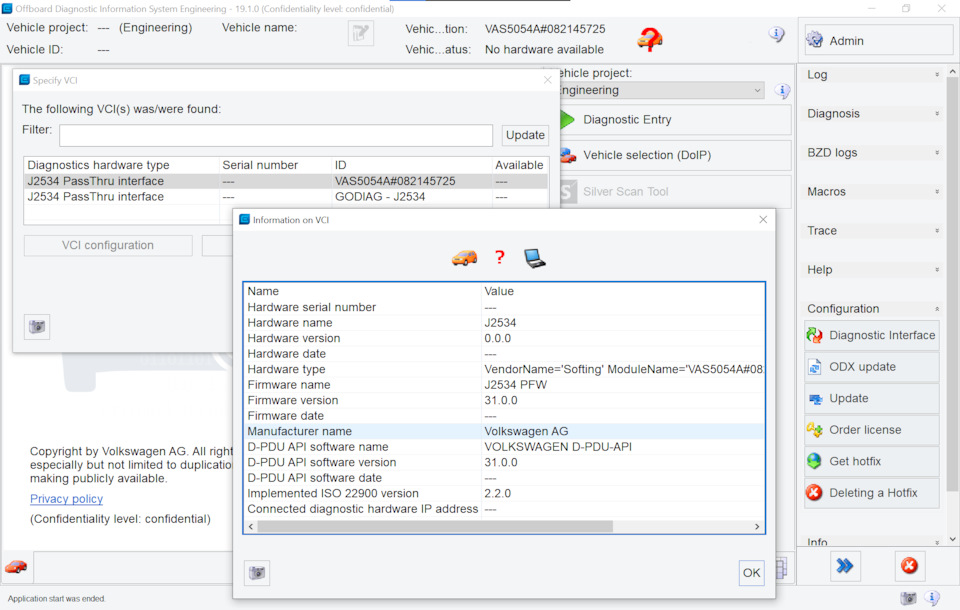Open the Privacy policy link
Image resolution: width=960 pixels, height=610 pixels.
click(x=66, y=499)
